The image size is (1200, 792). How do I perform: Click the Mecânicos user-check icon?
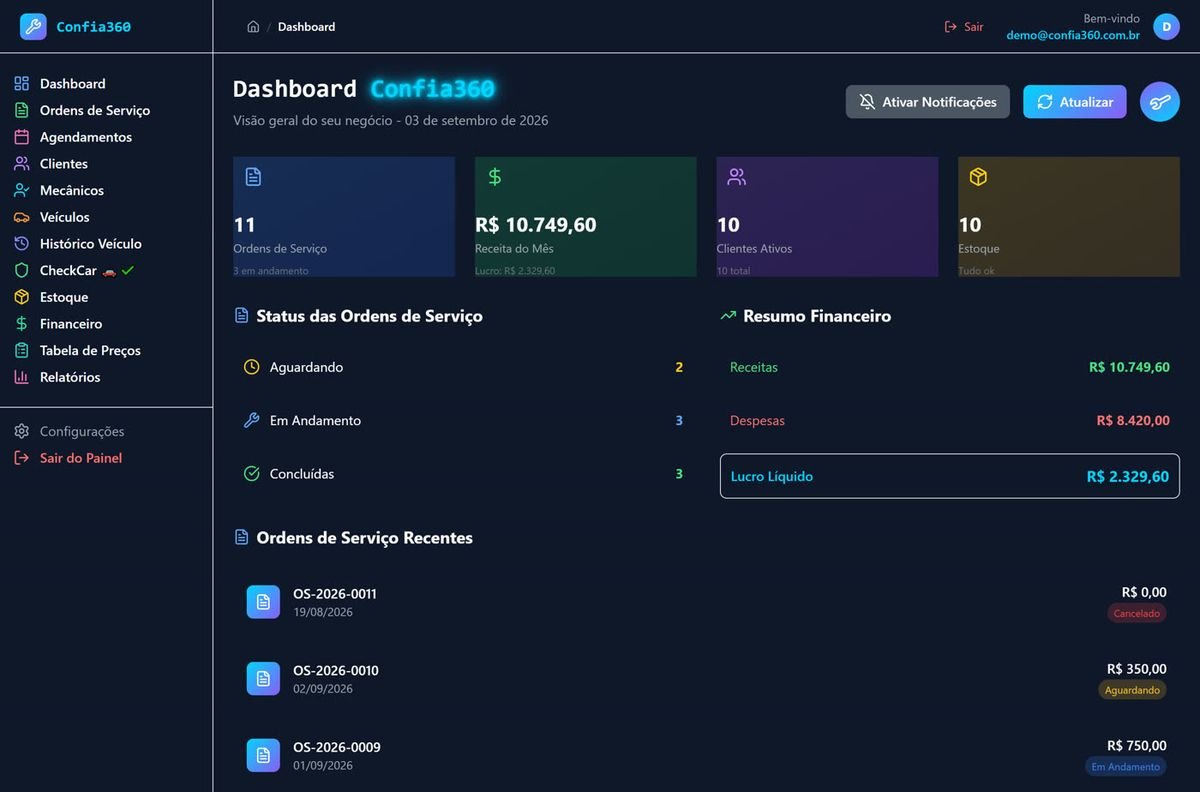[x=21, y=190]
